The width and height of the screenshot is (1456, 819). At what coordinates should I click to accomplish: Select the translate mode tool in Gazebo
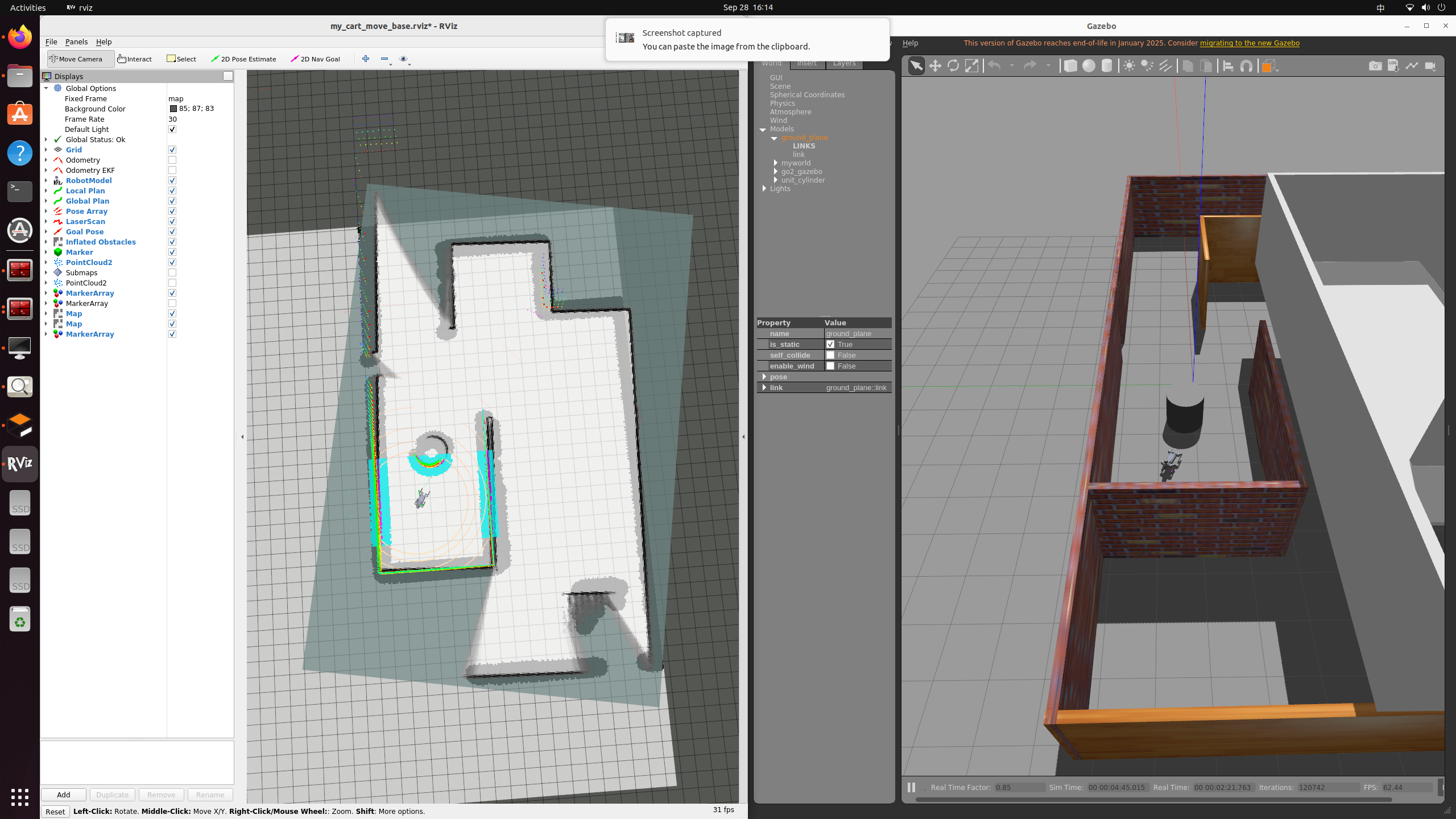(x=935, y=66)
